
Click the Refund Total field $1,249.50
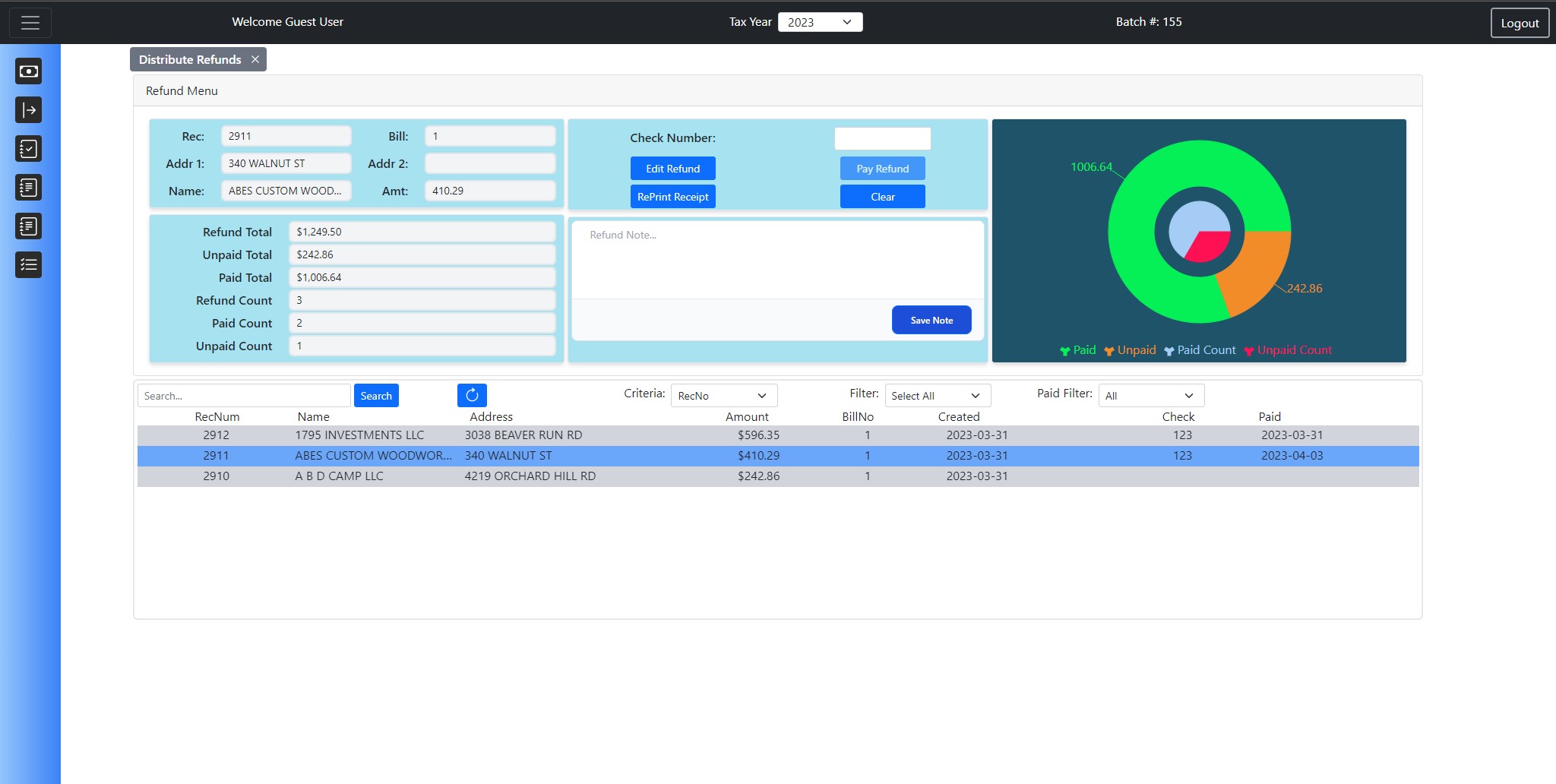422,232
